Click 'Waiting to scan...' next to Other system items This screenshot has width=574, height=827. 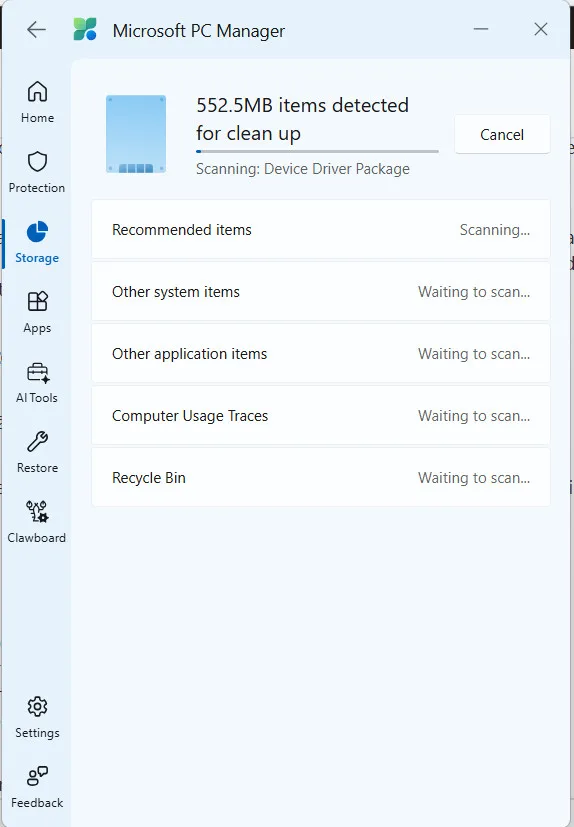pos(474,292)
